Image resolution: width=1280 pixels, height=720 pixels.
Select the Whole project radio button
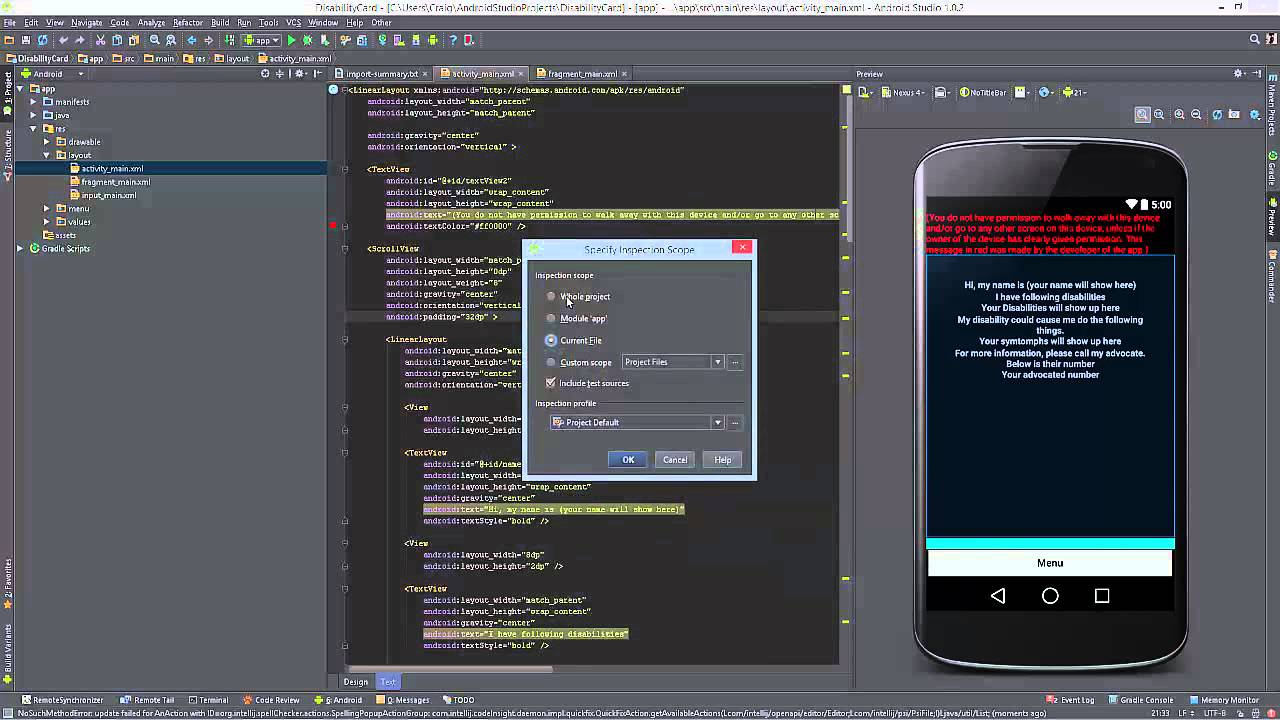click(x=551, y=296)
